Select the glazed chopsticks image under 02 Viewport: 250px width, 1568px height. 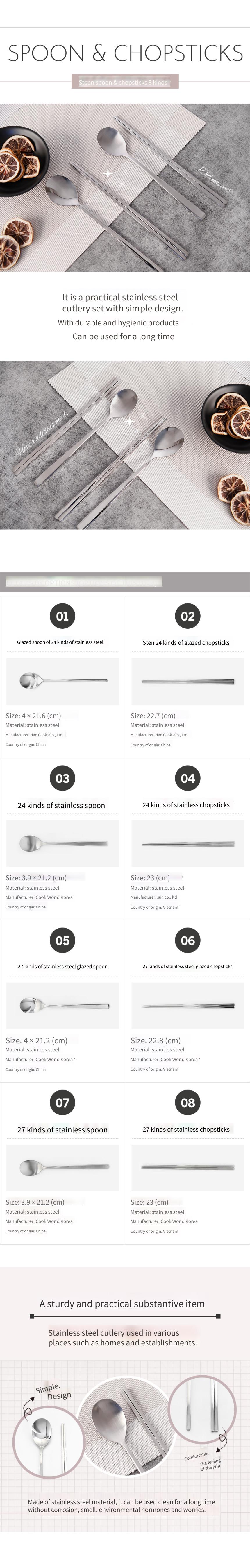[x=187, y=681]
